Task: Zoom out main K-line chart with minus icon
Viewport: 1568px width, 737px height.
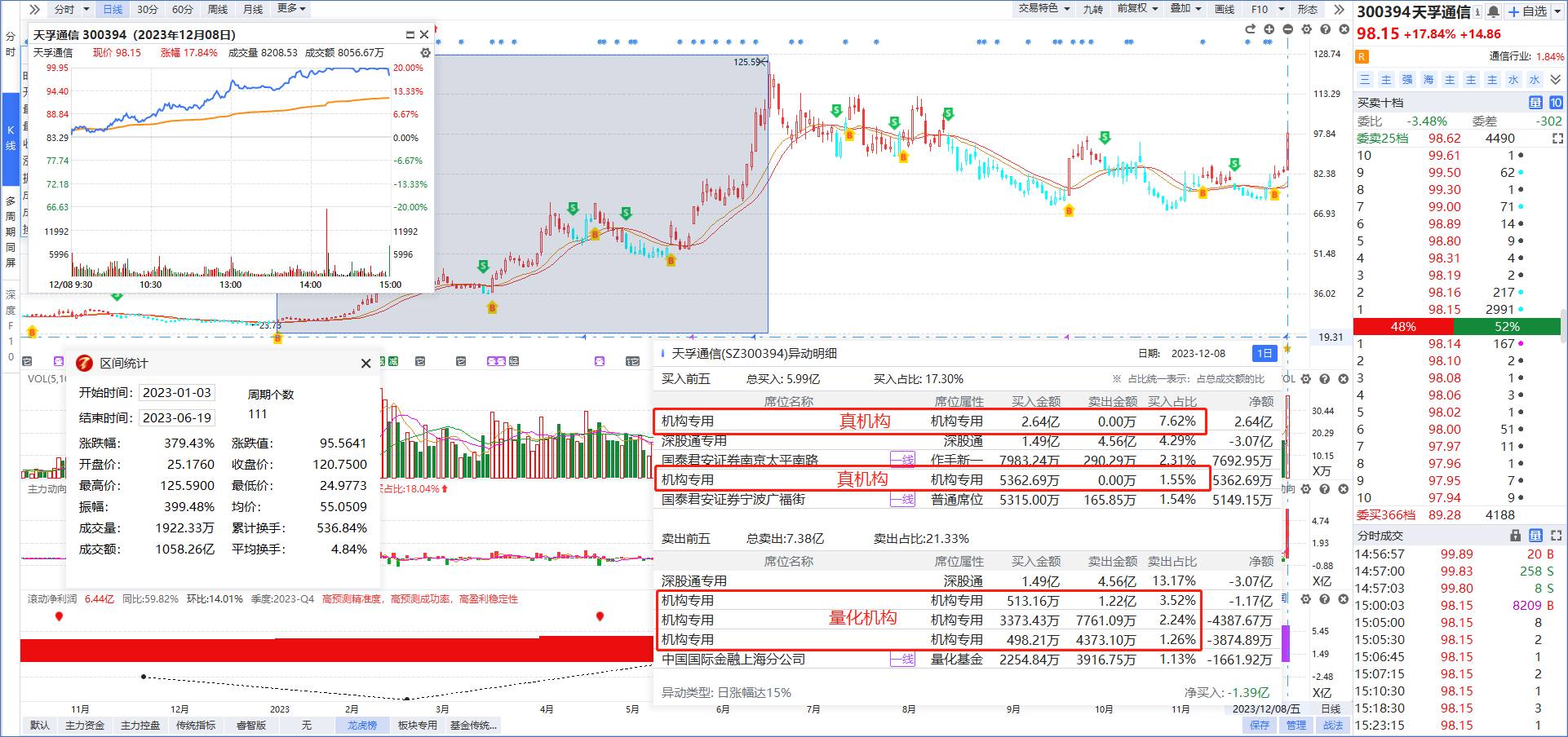Action: 1287,29
